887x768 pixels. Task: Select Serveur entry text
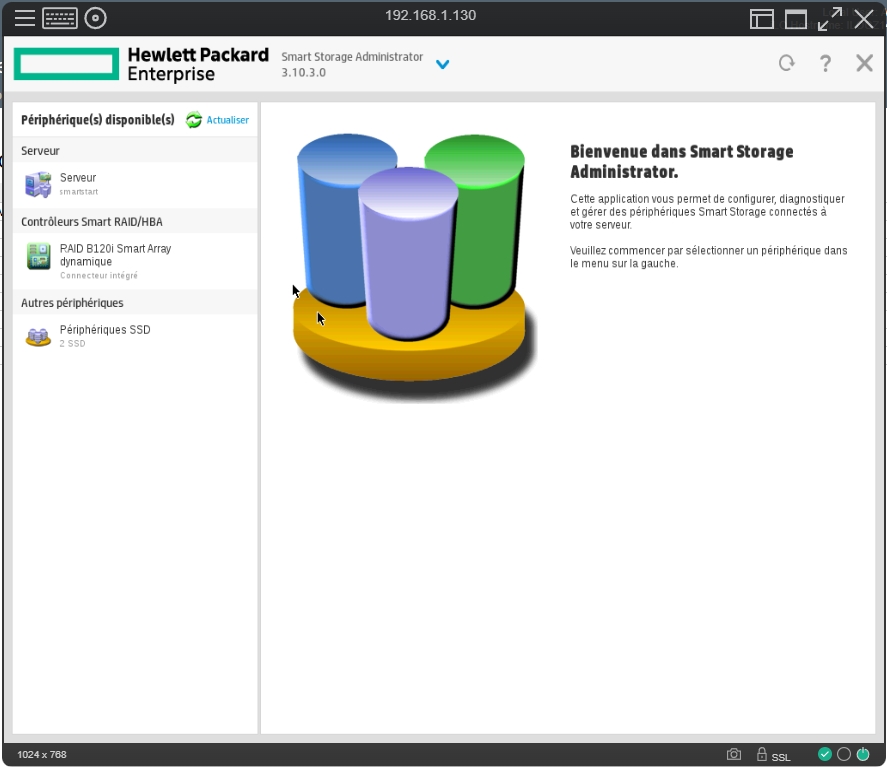(78, 178)
